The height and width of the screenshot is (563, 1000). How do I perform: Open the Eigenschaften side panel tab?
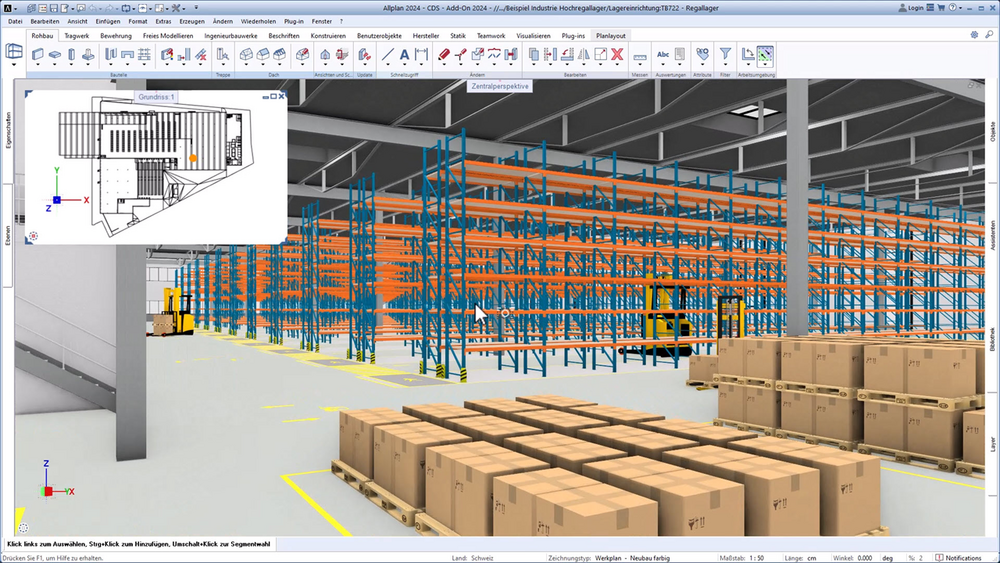tap(8, 131)
